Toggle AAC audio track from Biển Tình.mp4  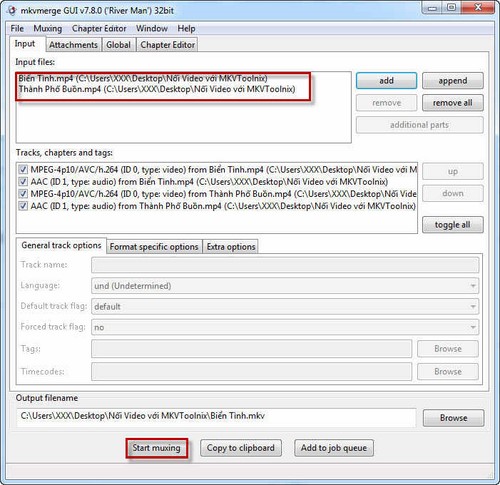(x=23, y=182)
